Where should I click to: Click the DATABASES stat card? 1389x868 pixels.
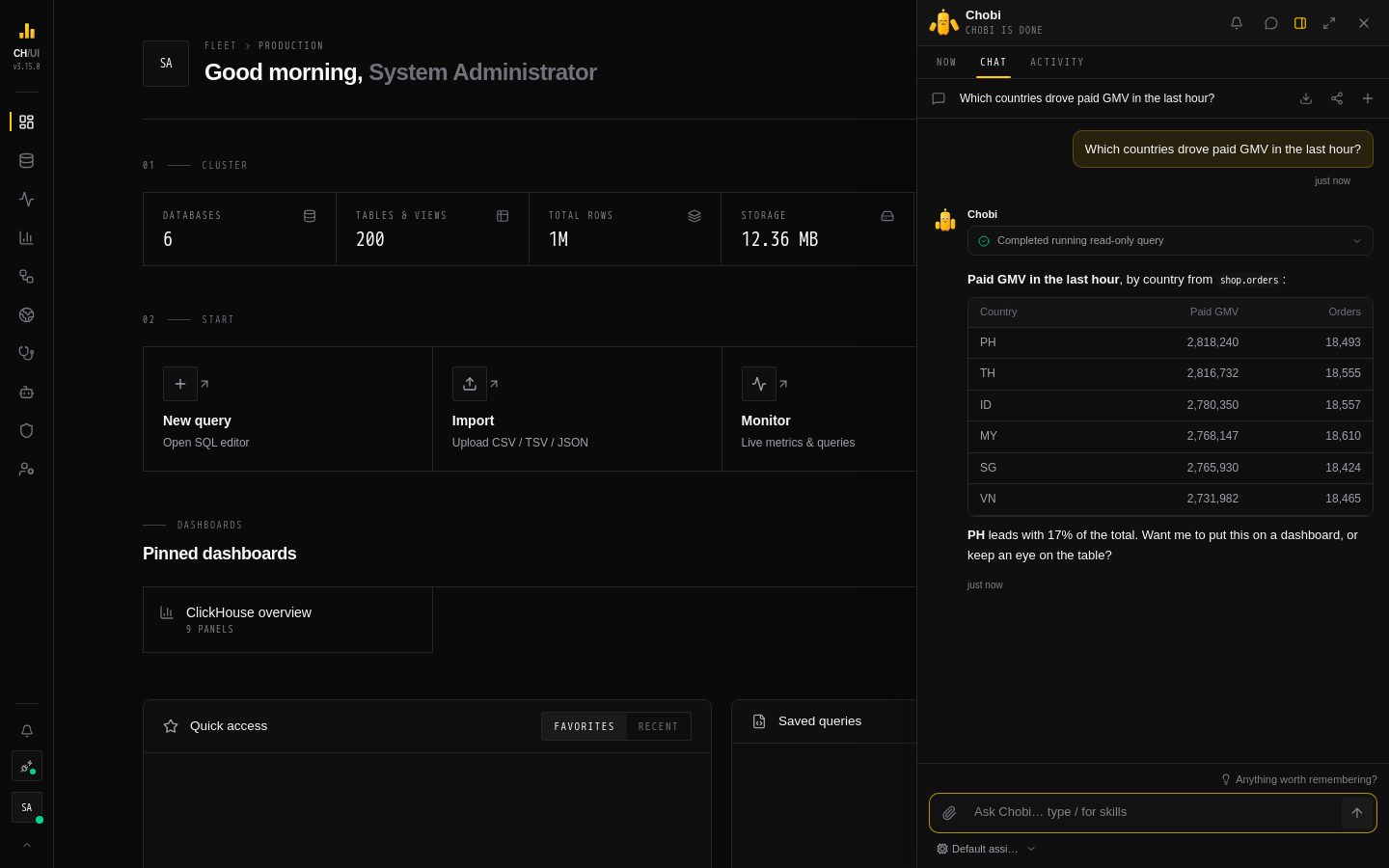(x=239, y=229)
